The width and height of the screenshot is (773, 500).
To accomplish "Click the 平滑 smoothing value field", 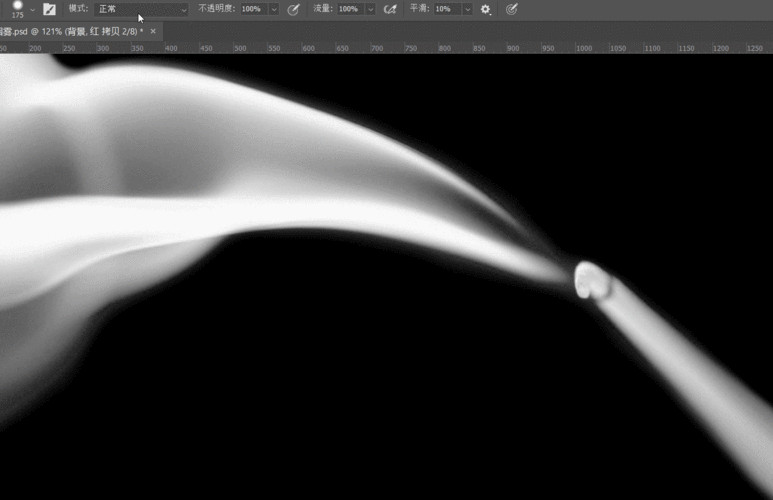I will click(x=445, y=9).
